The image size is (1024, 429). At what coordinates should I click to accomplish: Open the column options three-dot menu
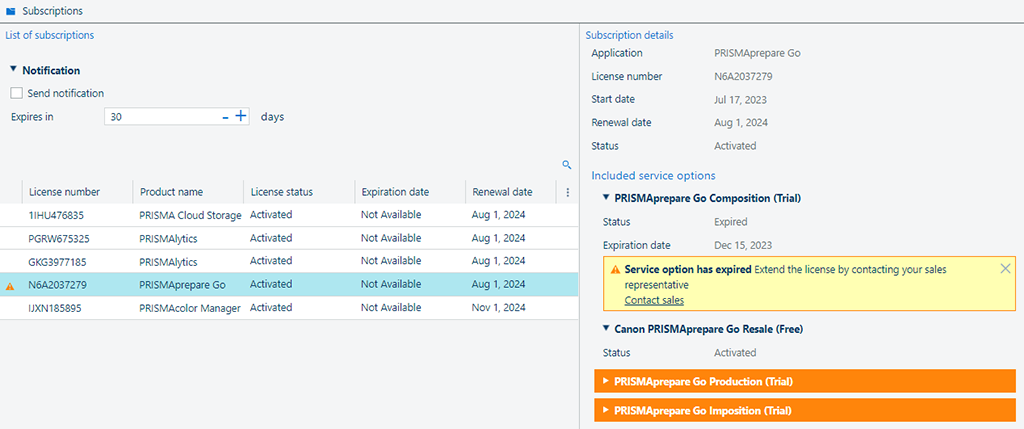pos(567,192)
